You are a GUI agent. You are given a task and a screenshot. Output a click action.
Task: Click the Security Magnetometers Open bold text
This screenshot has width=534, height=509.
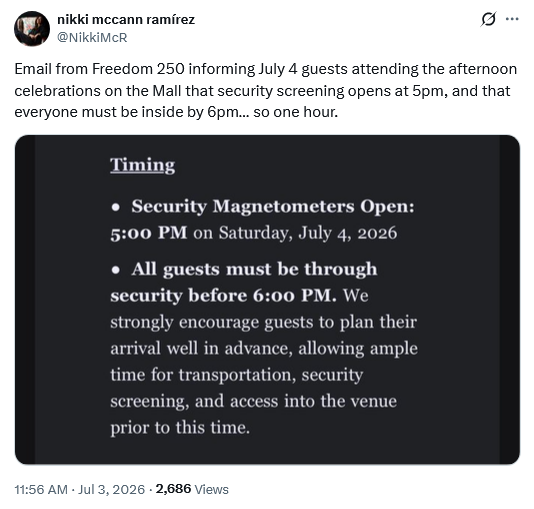coord(273,206)
